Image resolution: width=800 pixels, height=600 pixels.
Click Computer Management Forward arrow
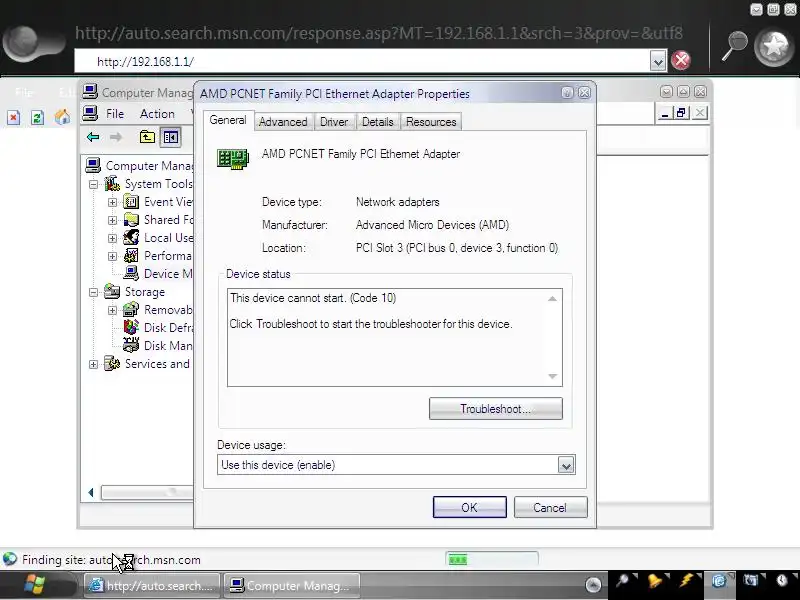pos(116,137)
